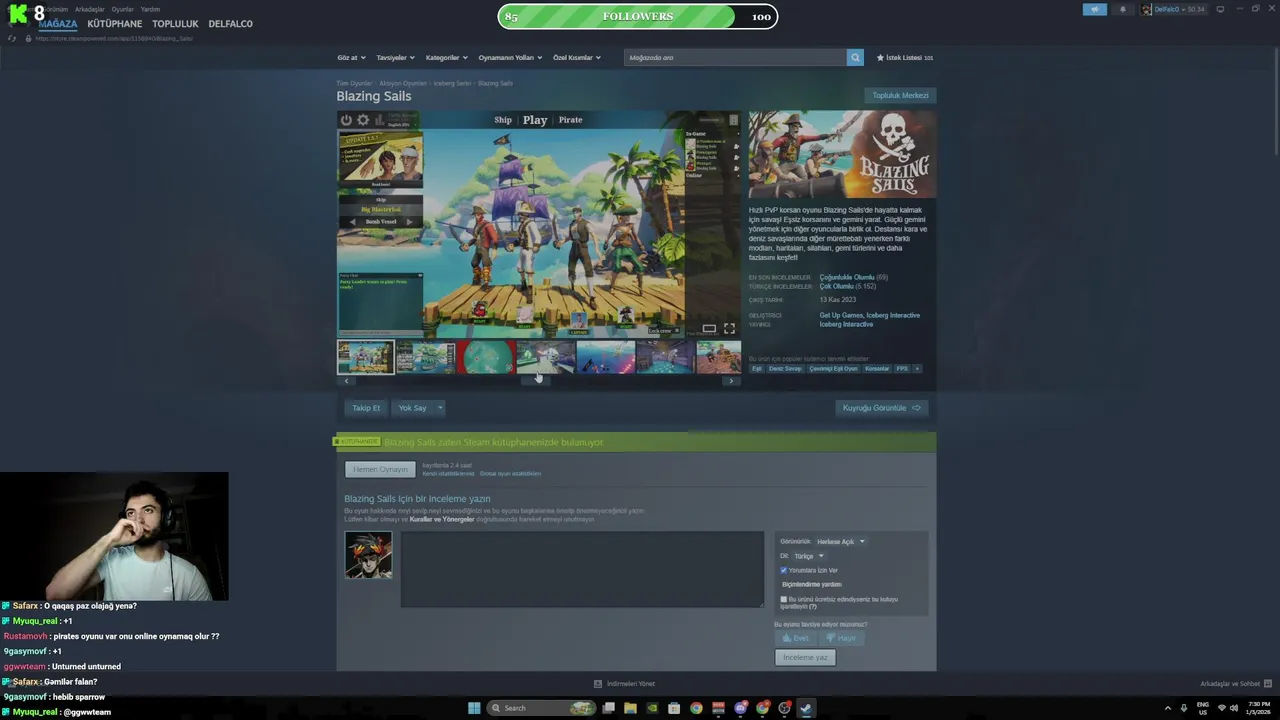This screenshot has width=1280, height=720.
Task: Open File Explorer from the taskbar
Action: point(630,708)
